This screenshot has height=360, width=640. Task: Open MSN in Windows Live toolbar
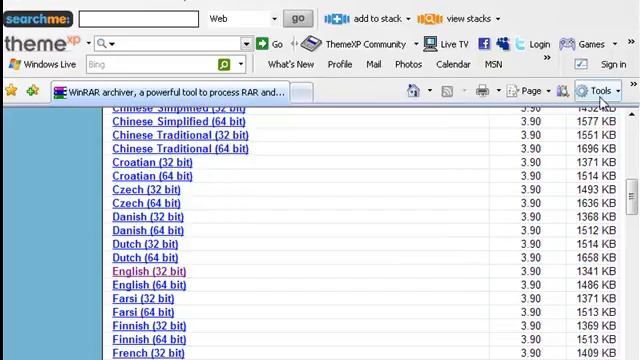click(493, 64)
